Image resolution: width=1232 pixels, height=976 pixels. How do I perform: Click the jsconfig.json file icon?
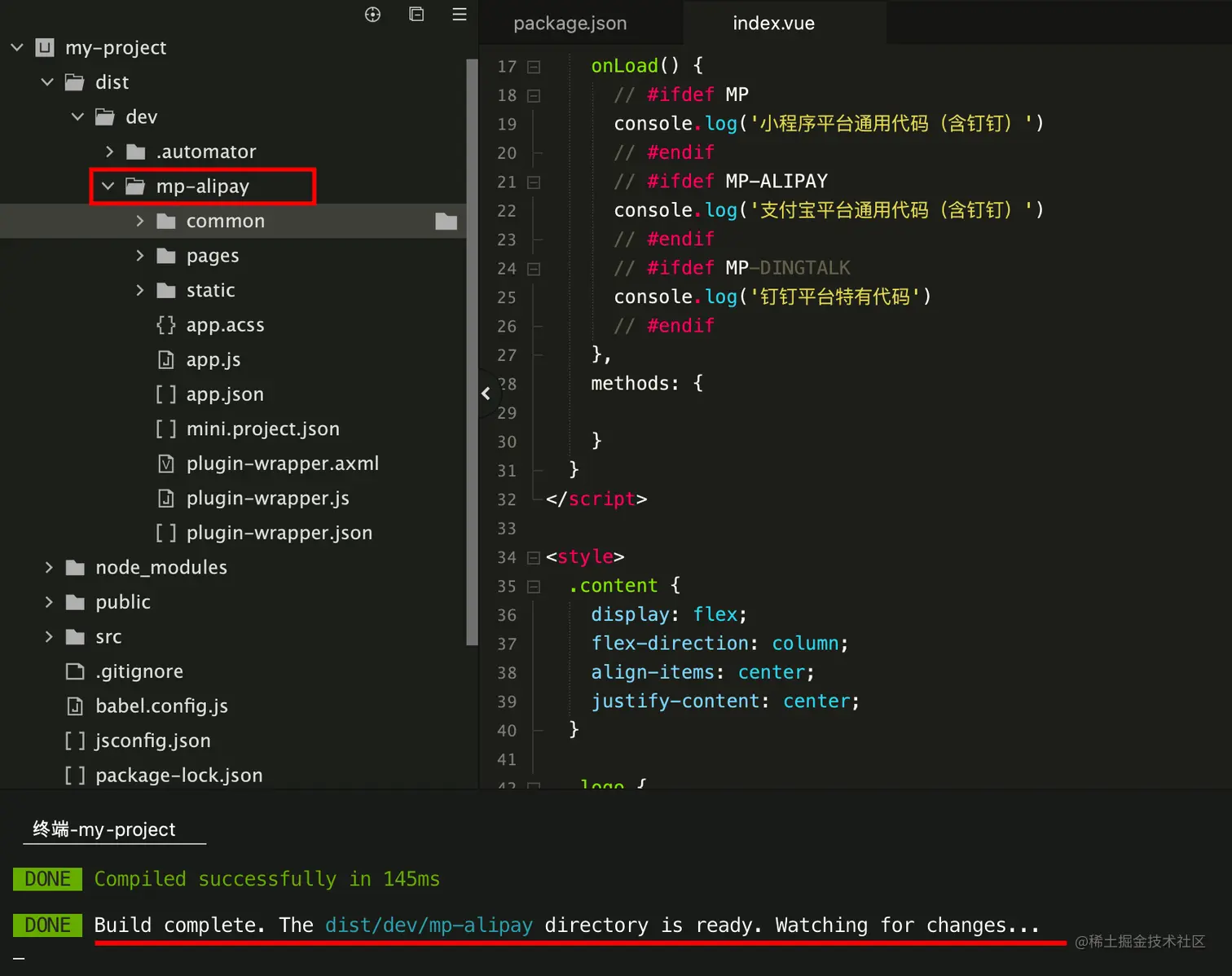[x=75, y=741]
